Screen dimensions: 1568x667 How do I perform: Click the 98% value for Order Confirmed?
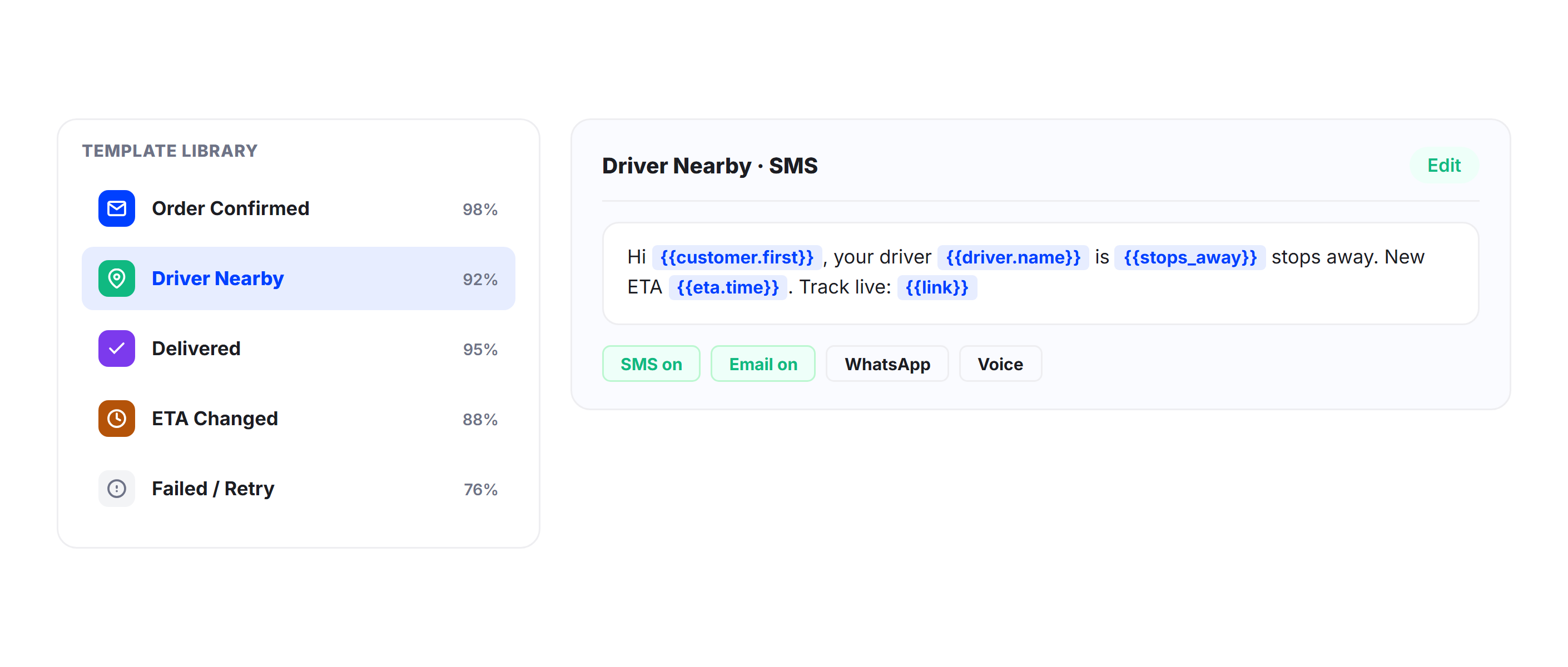tap(480, 210)
